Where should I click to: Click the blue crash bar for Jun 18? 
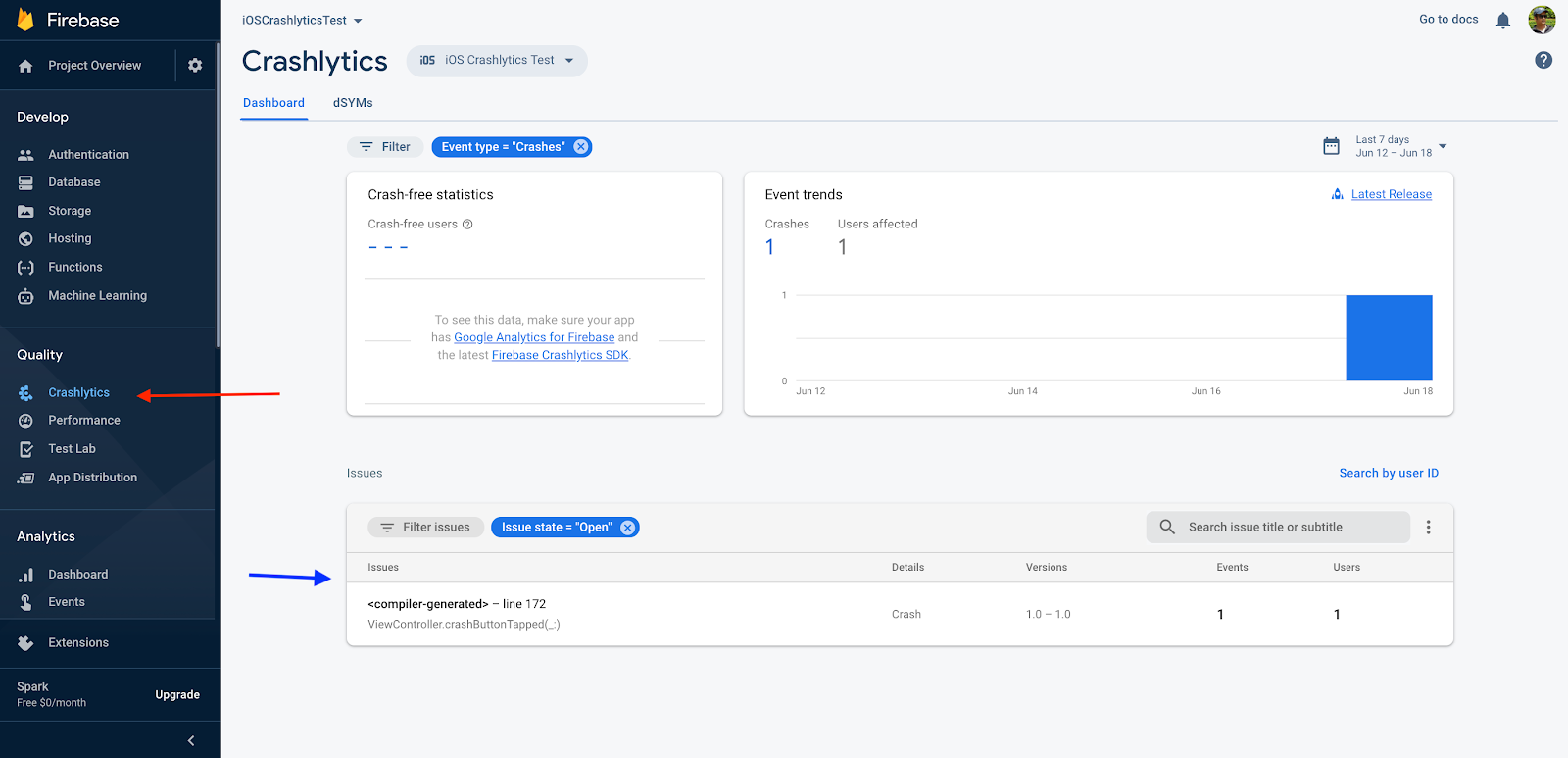1389,337
